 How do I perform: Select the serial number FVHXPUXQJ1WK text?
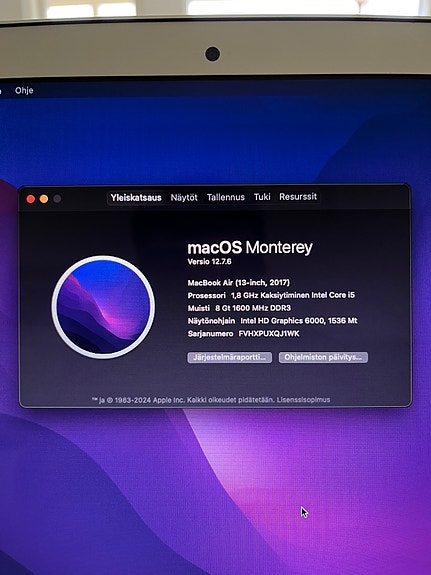[x=269, y=333]
